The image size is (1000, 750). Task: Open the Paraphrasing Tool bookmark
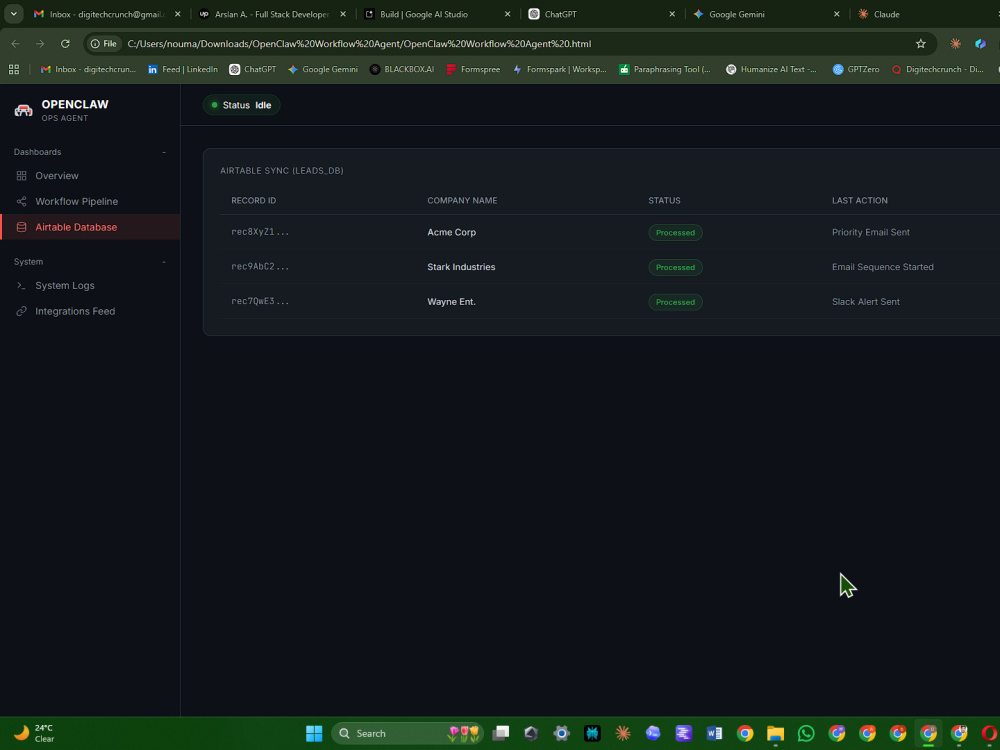(665, 69)
